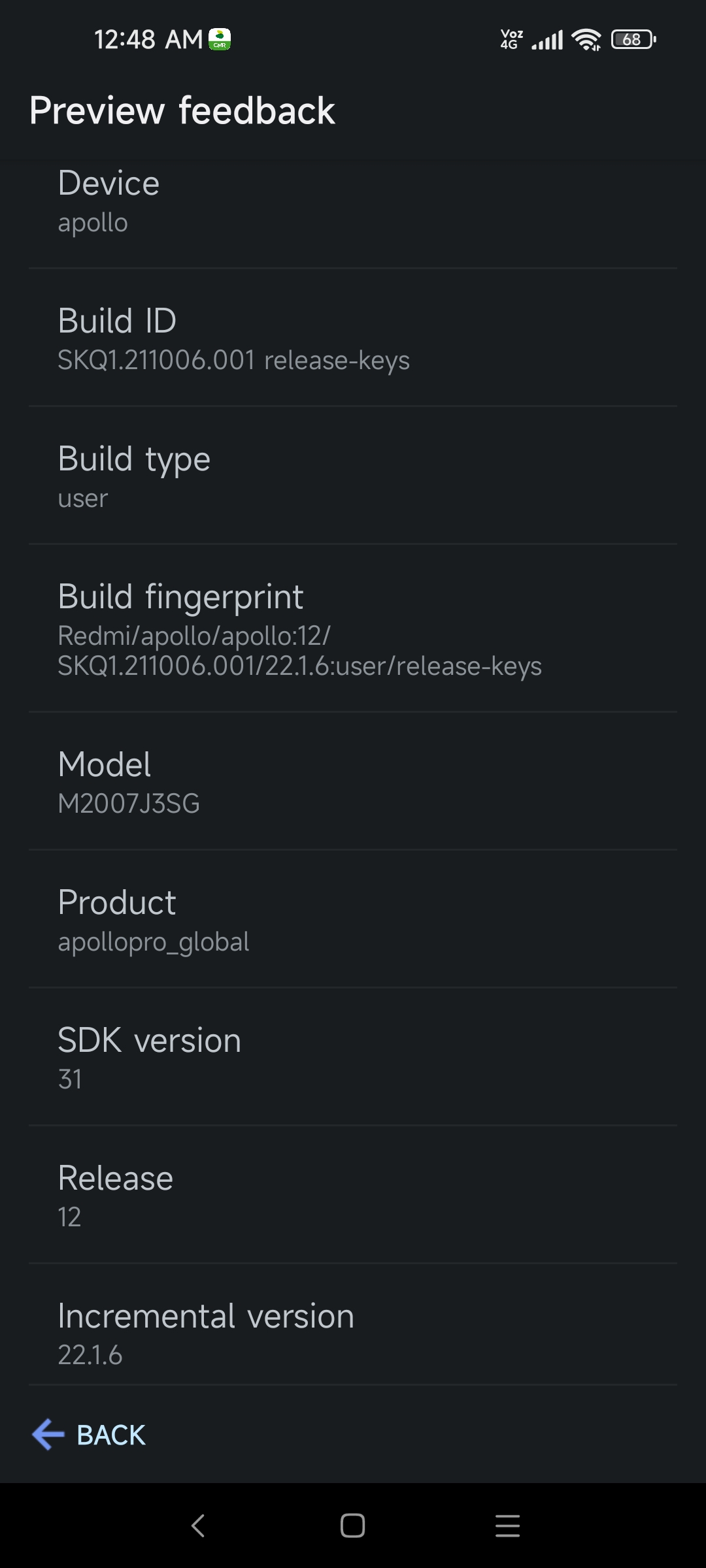Open recent apps menu icon
This screenshot has width=706, height=1568.
[507, 1526]
